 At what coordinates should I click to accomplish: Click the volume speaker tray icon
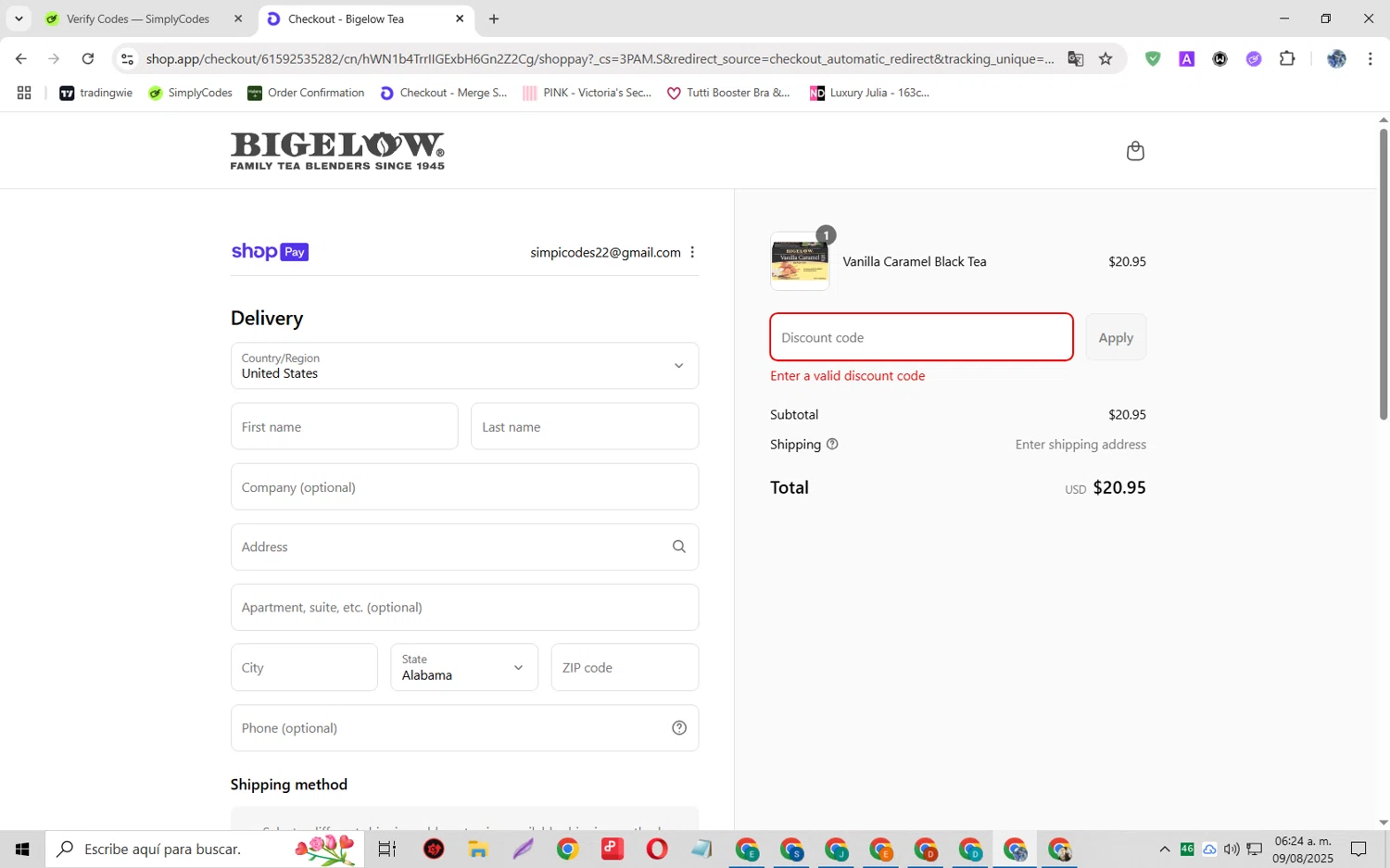pyautogui.click(x=1232, y=849)
